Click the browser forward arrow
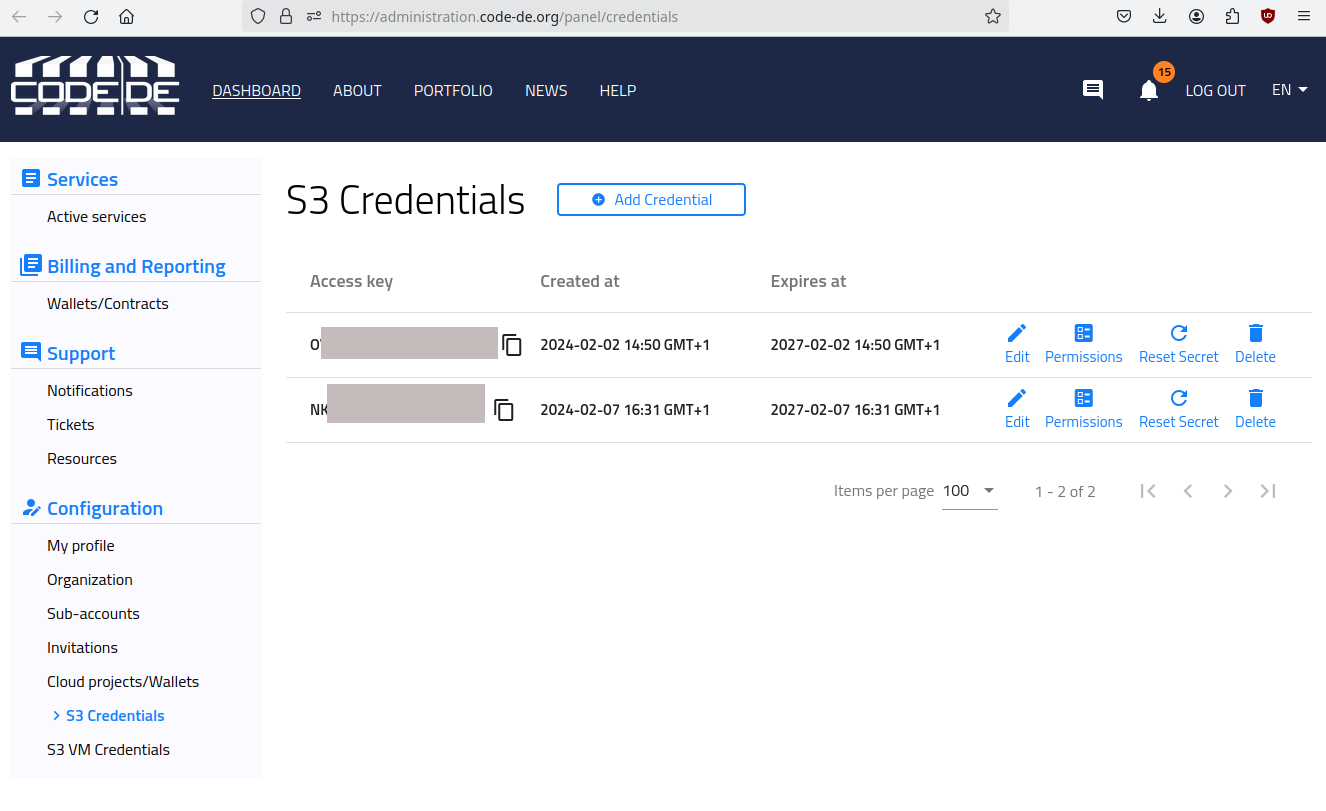This screenshot has width=1326, height=811. tap(55, 16)
